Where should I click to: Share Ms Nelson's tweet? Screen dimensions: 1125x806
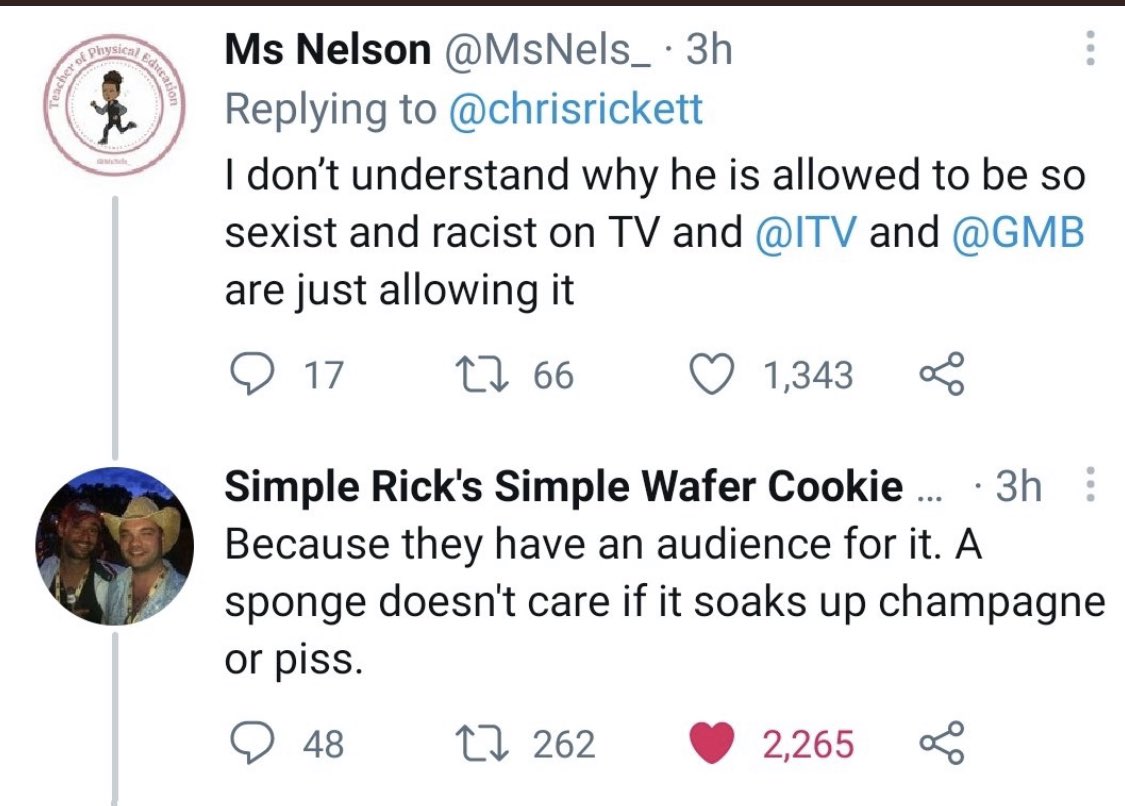pos(943,374)
